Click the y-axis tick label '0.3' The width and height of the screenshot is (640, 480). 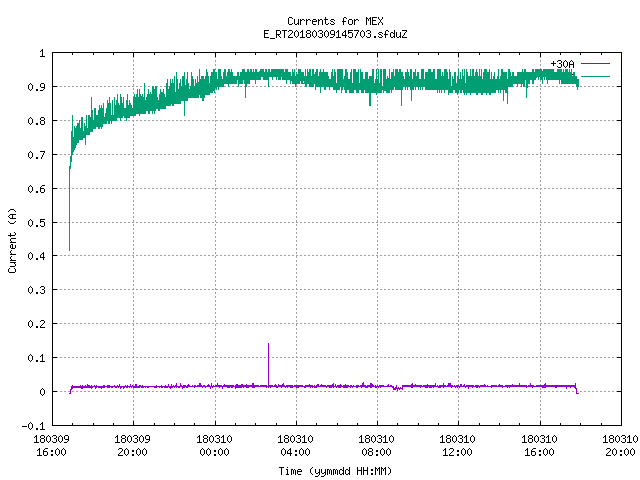tap(36, 290)
